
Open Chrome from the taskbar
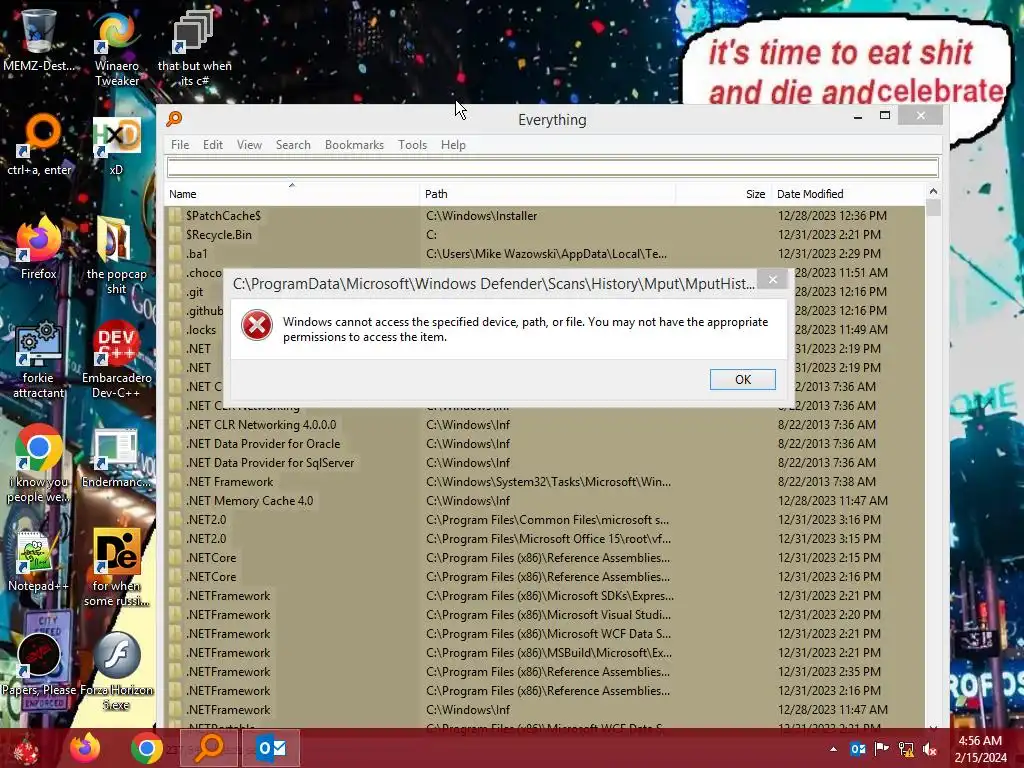coord(146,748)
